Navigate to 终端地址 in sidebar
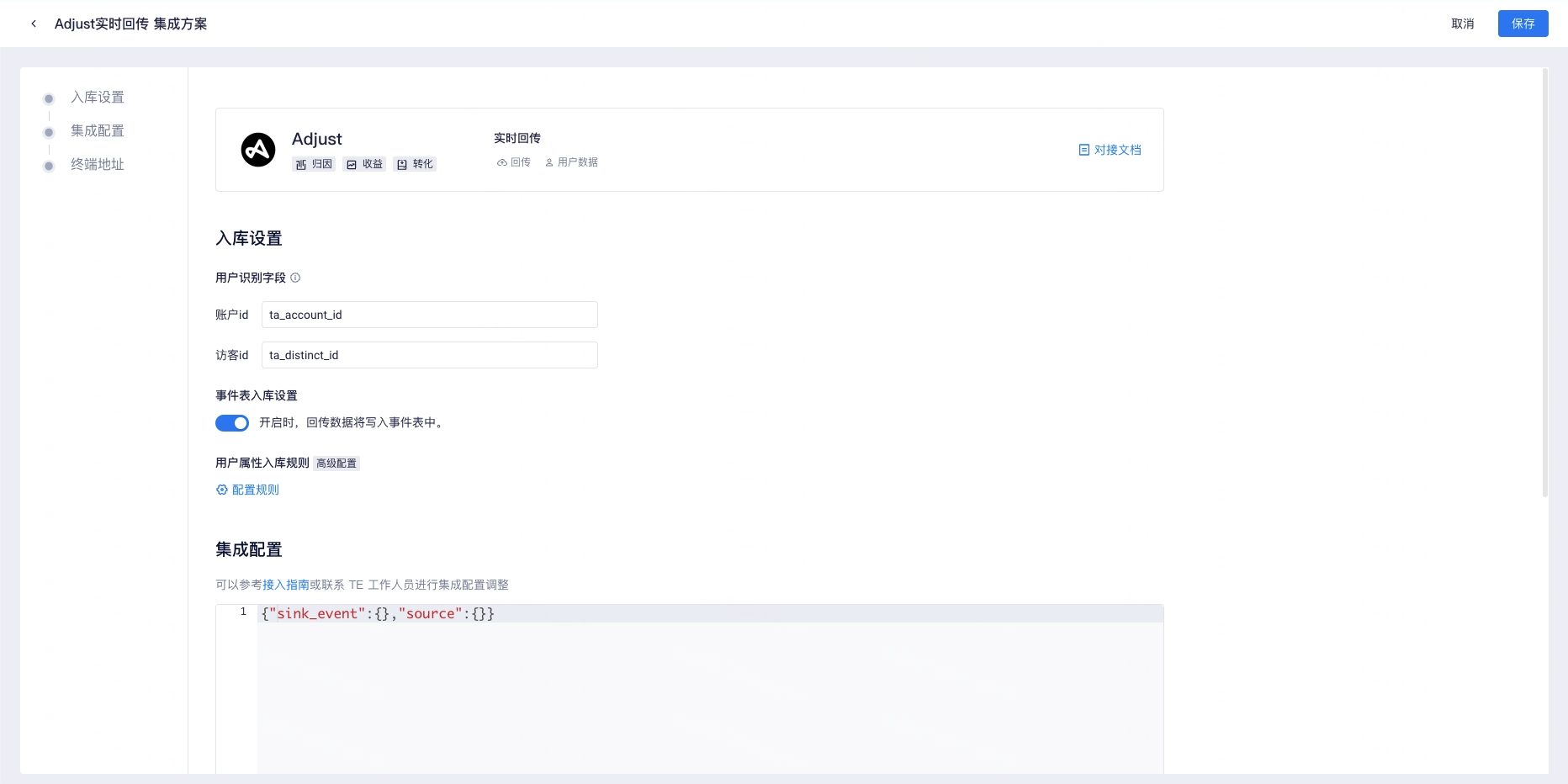The image size is (1568, 784). (x=97, y=165)
